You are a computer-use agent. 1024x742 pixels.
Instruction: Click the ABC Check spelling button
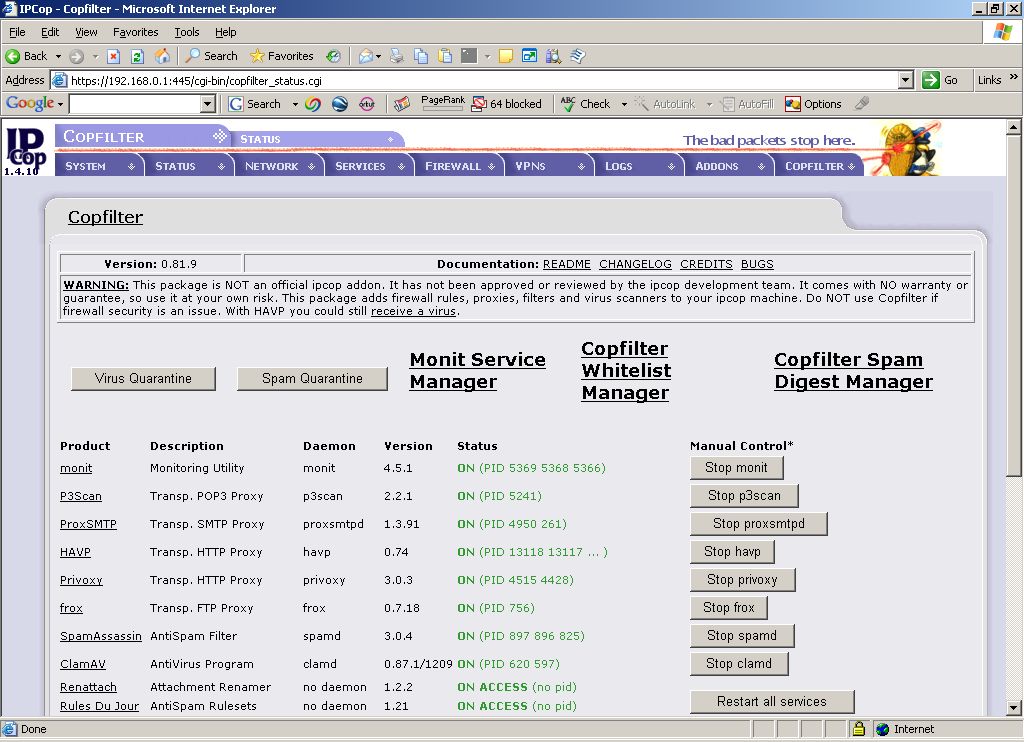586,104
